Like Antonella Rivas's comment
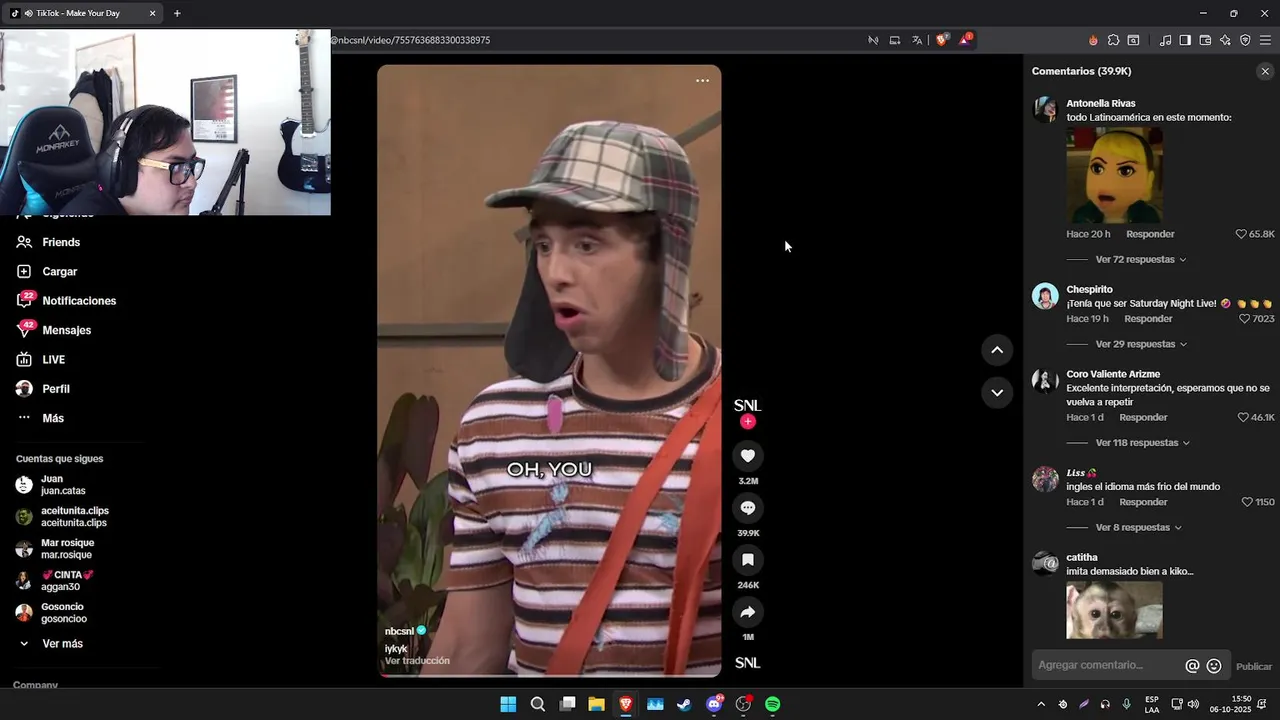This screenshot has height=720, width=1280. tap(1241, 234)
